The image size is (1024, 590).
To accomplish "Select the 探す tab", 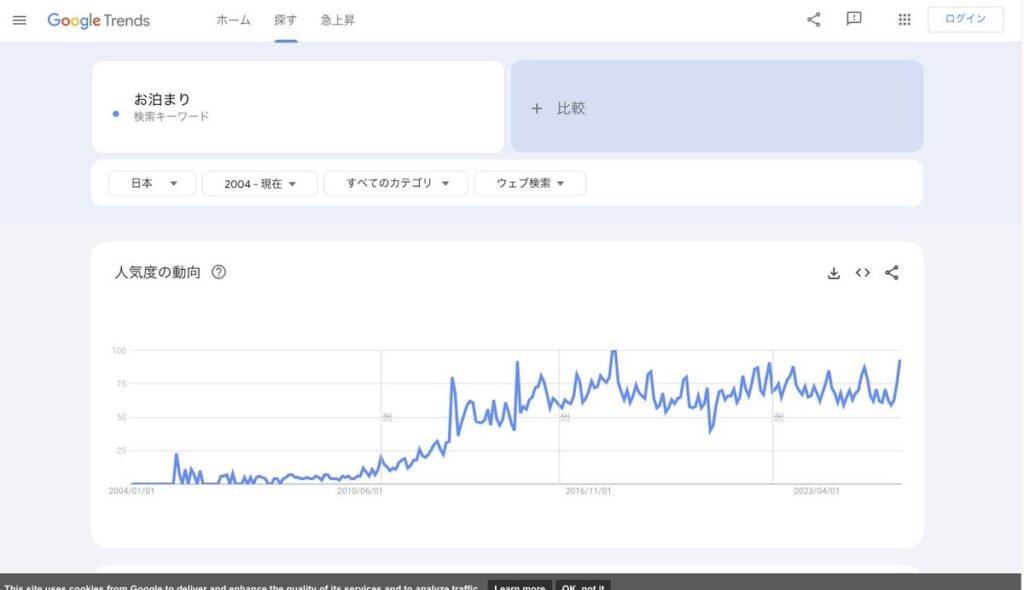I will pyautogui.click(x=286, y=20).
